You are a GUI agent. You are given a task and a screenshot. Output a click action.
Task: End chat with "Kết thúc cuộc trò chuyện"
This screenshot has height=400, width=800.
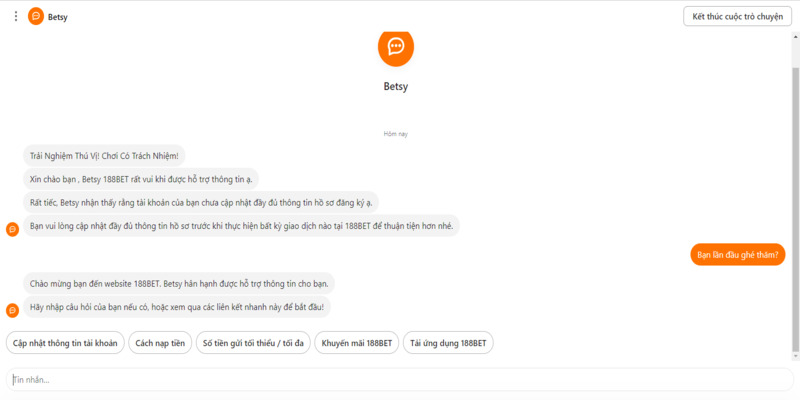pyautogui.click(x=738, y=16)
